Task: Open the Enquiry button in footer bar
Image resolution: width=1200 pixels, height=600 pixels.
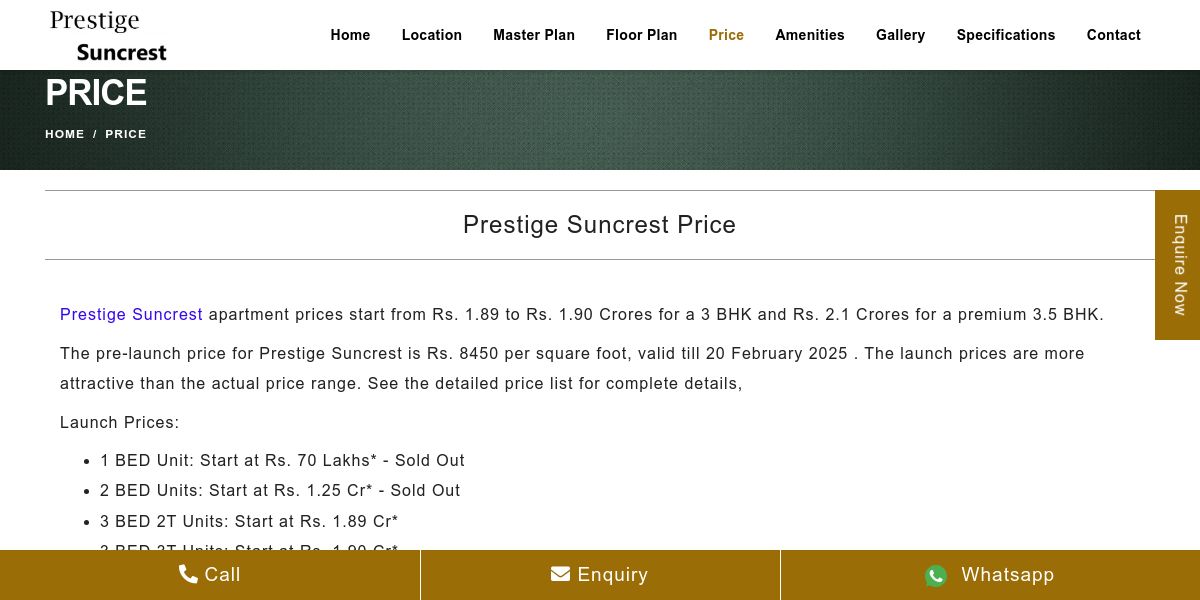Action: [600, 575]
